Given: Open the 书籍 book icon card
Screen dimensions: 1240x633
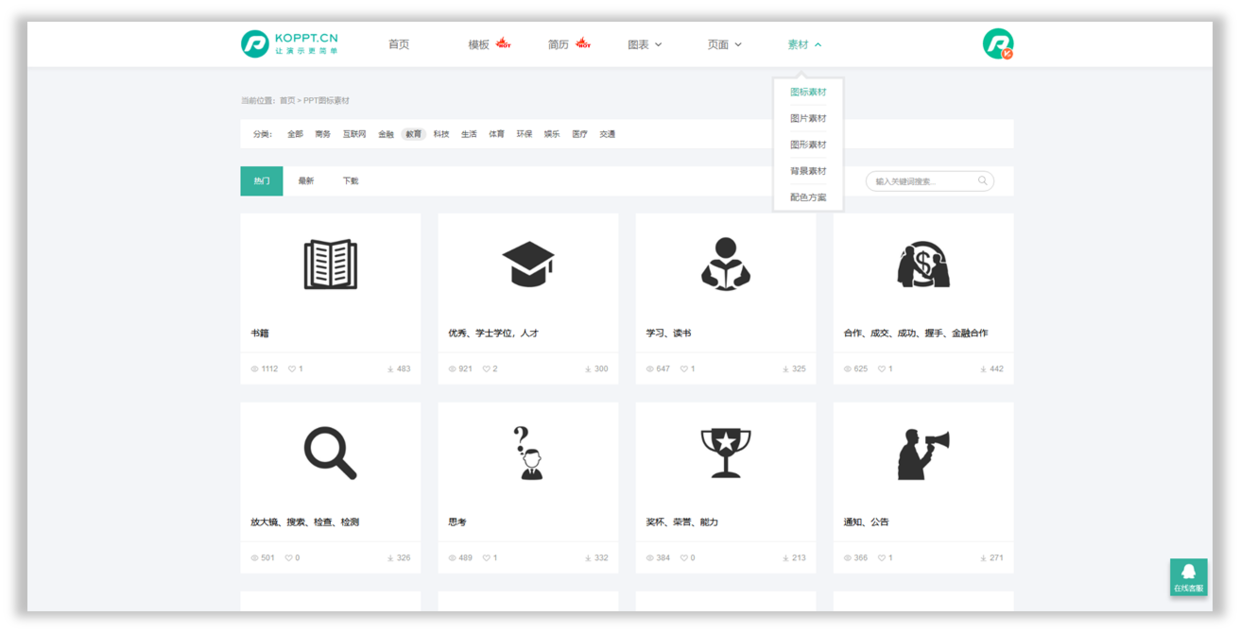Looking at the screenshot, I should click(330, 265).
